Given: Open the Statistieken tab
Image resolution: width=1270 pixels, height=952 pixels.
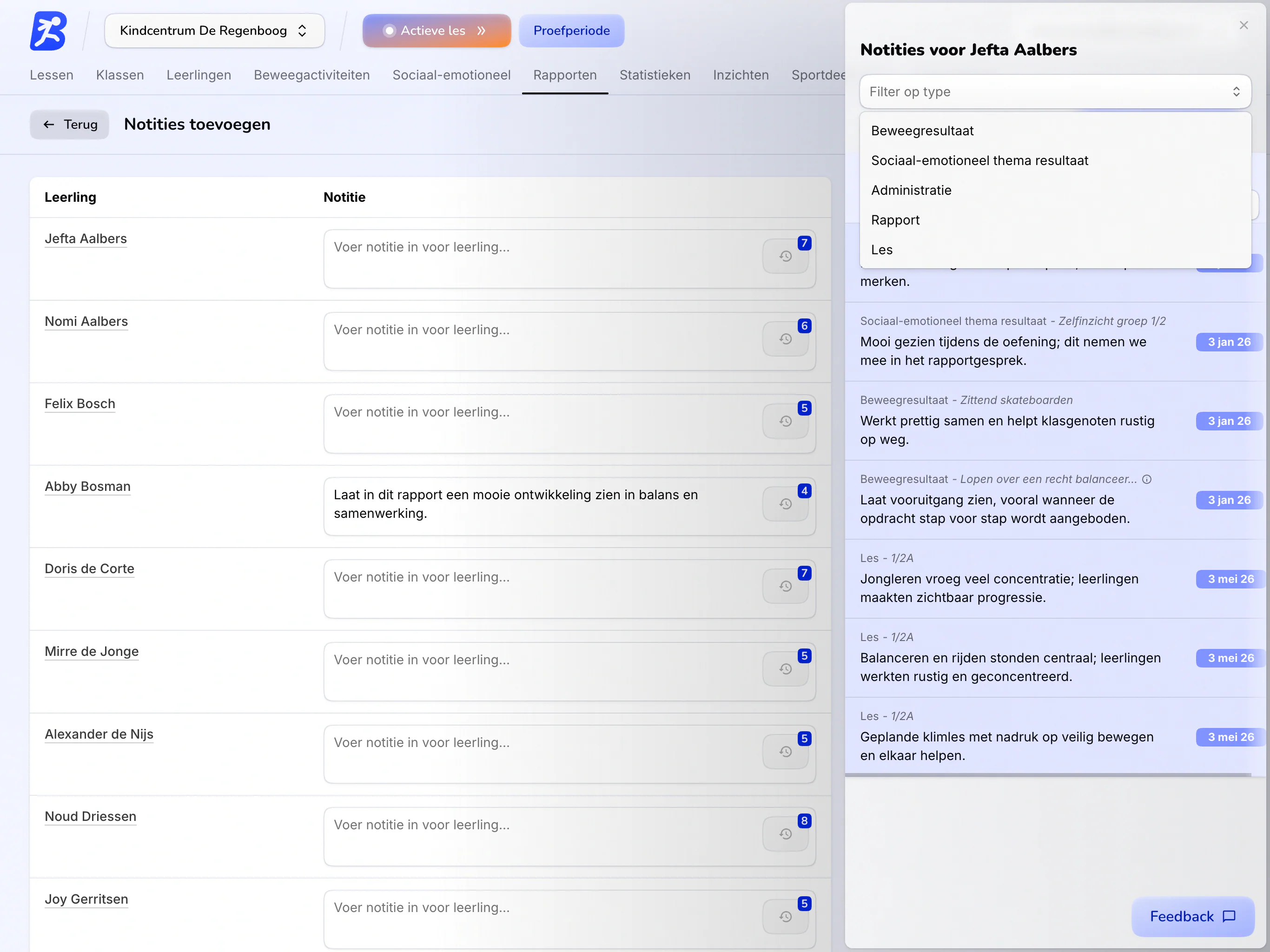Looking at the screenshot, I should click(x=655, y=75).
